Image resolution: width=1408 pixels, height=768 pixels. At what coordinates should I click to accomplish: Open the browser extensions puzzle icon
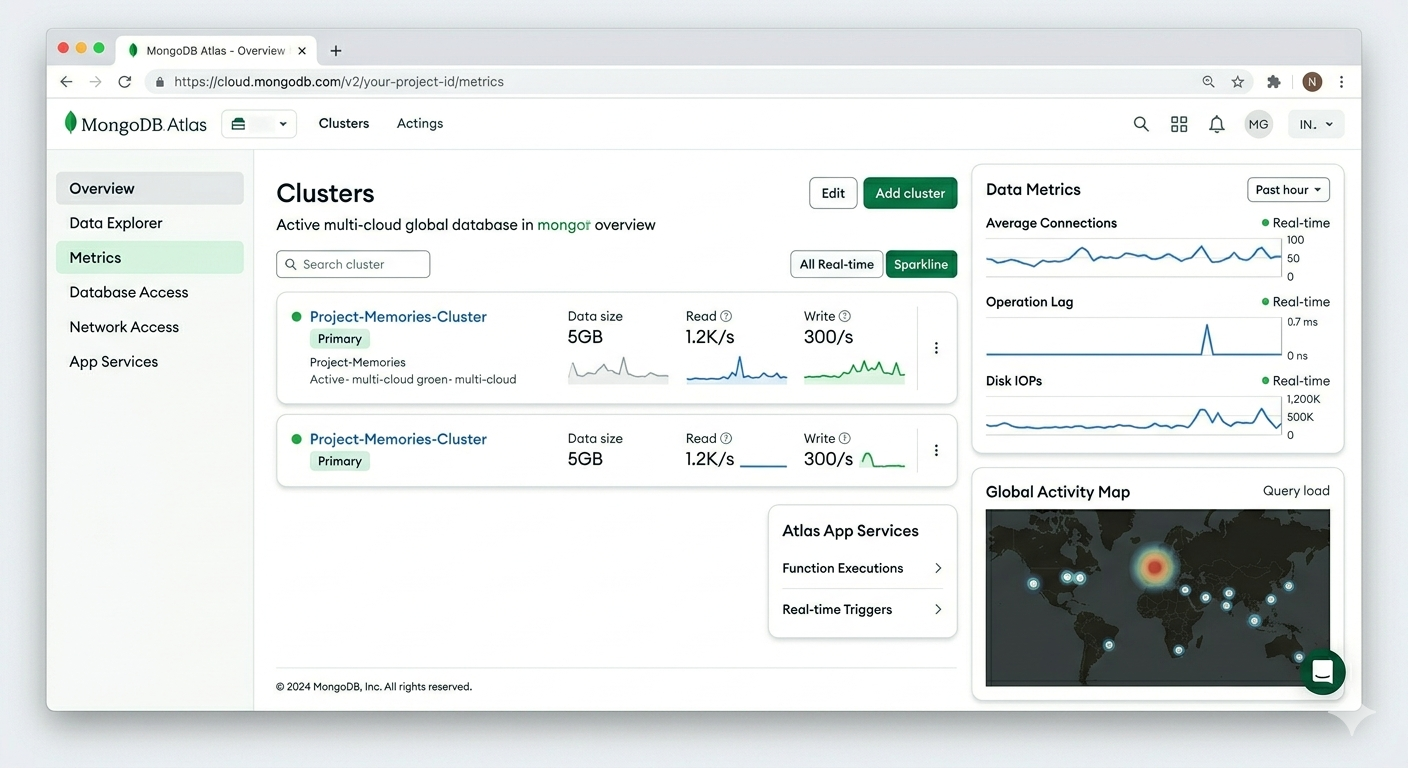click(1273, 82)
